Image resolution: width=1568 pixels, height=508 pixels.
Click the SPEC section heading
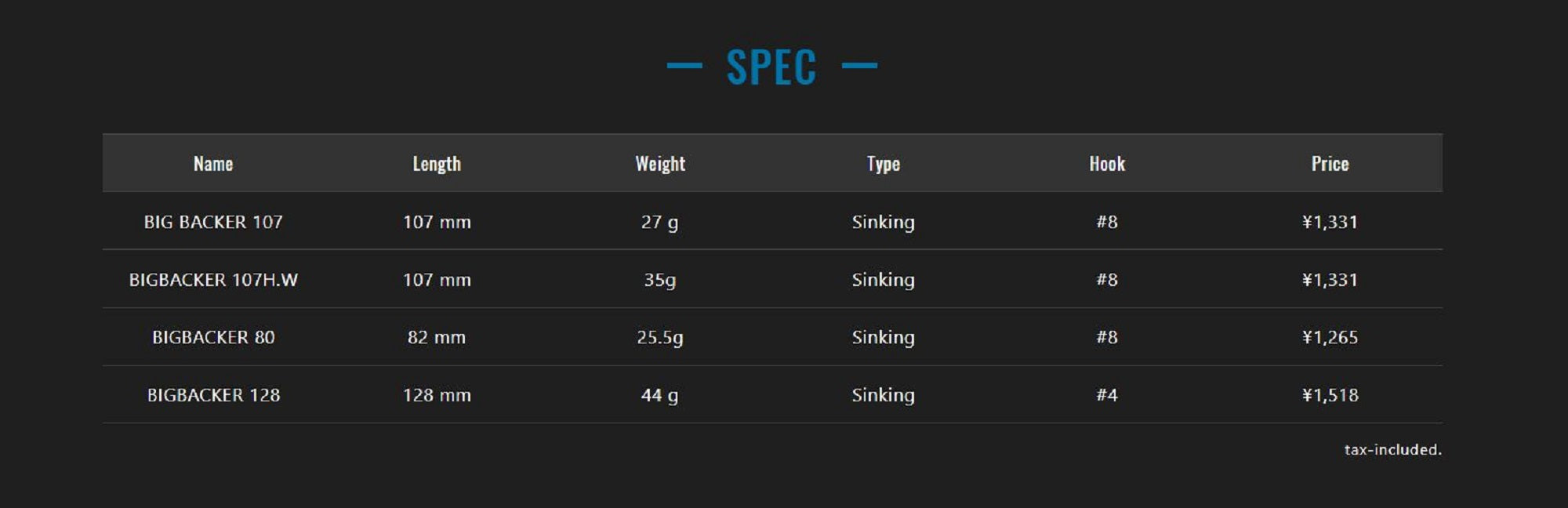point(771,67)
